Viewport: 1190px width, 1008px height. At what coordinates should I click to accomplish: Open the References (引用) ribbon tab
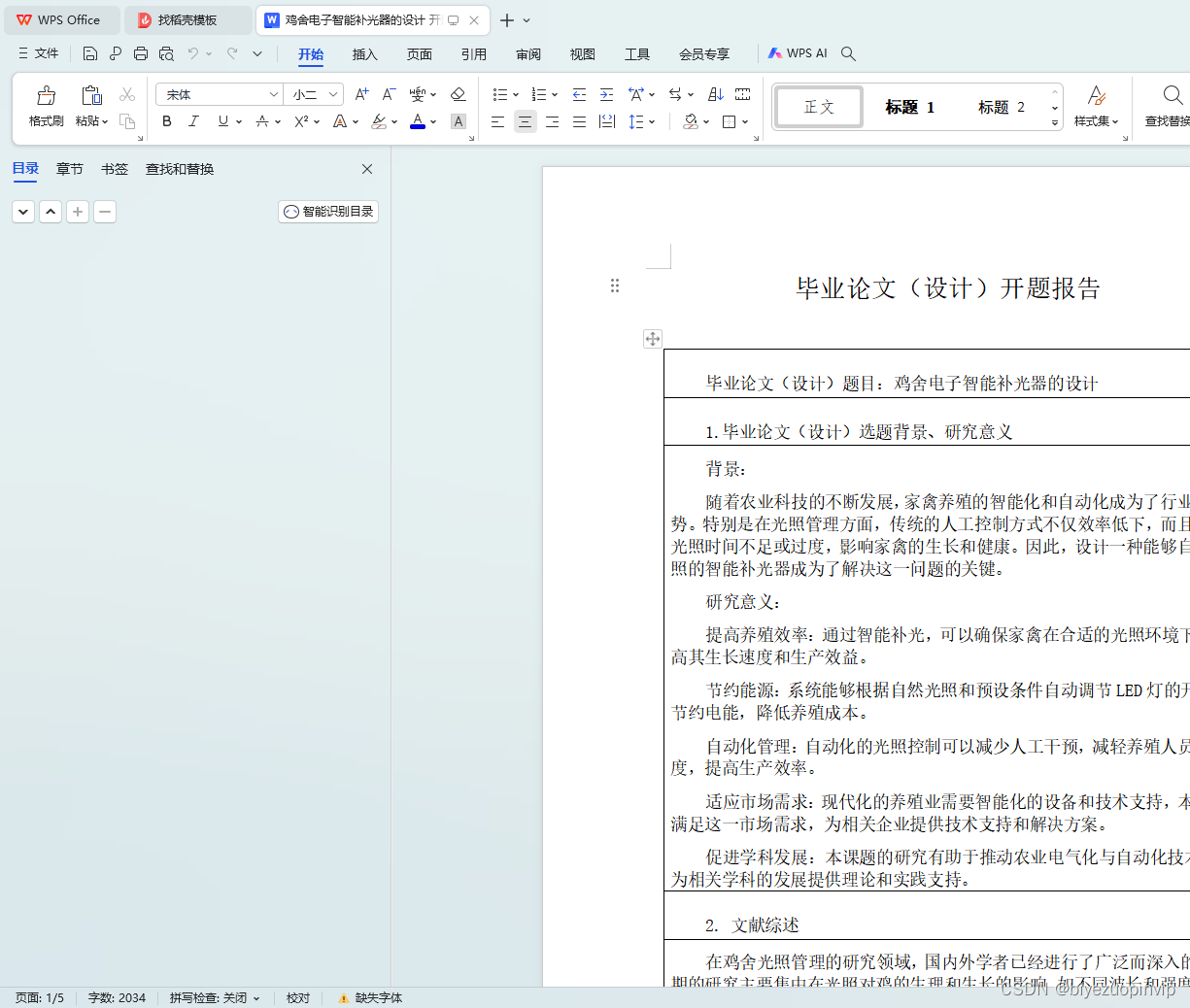click(x=473, y=54)
